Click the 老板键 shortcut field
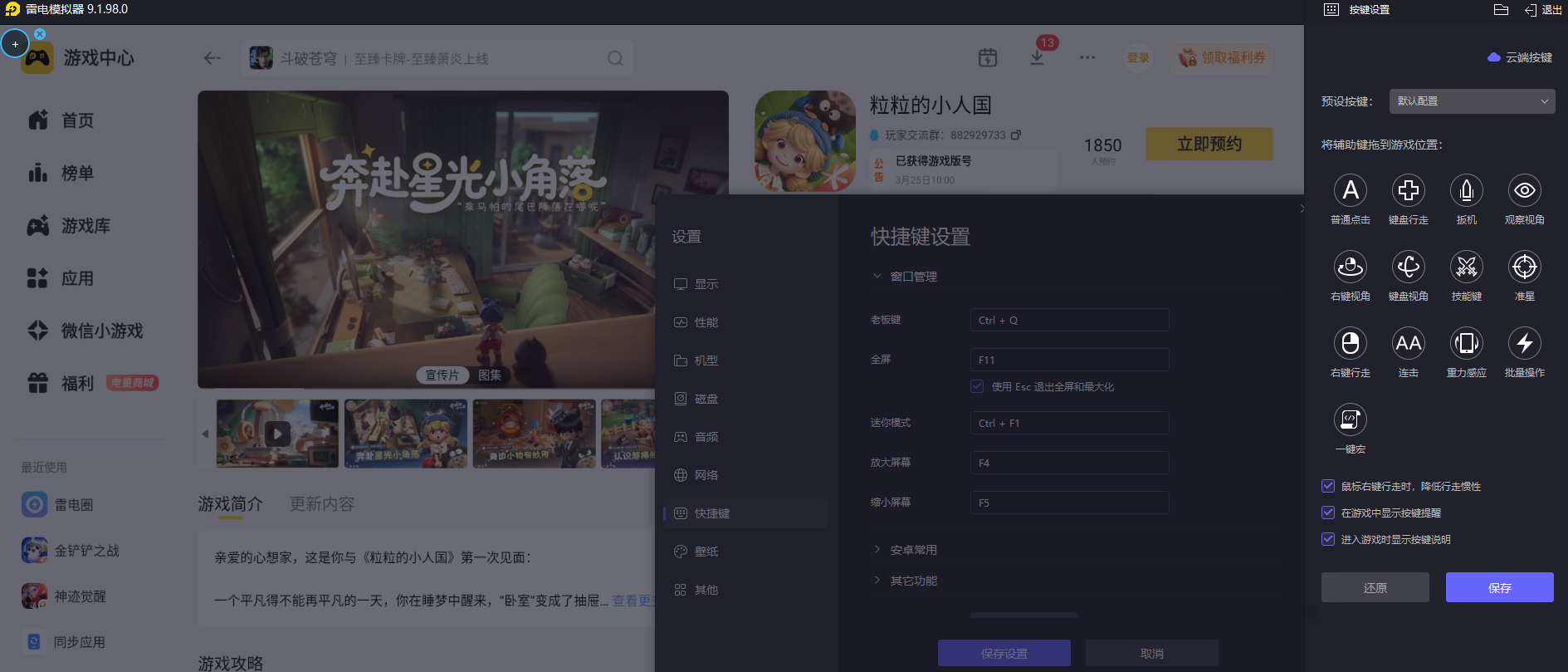Viewport: 1568px width, 672px height. pyautogui.click(x=1069, y=320)
